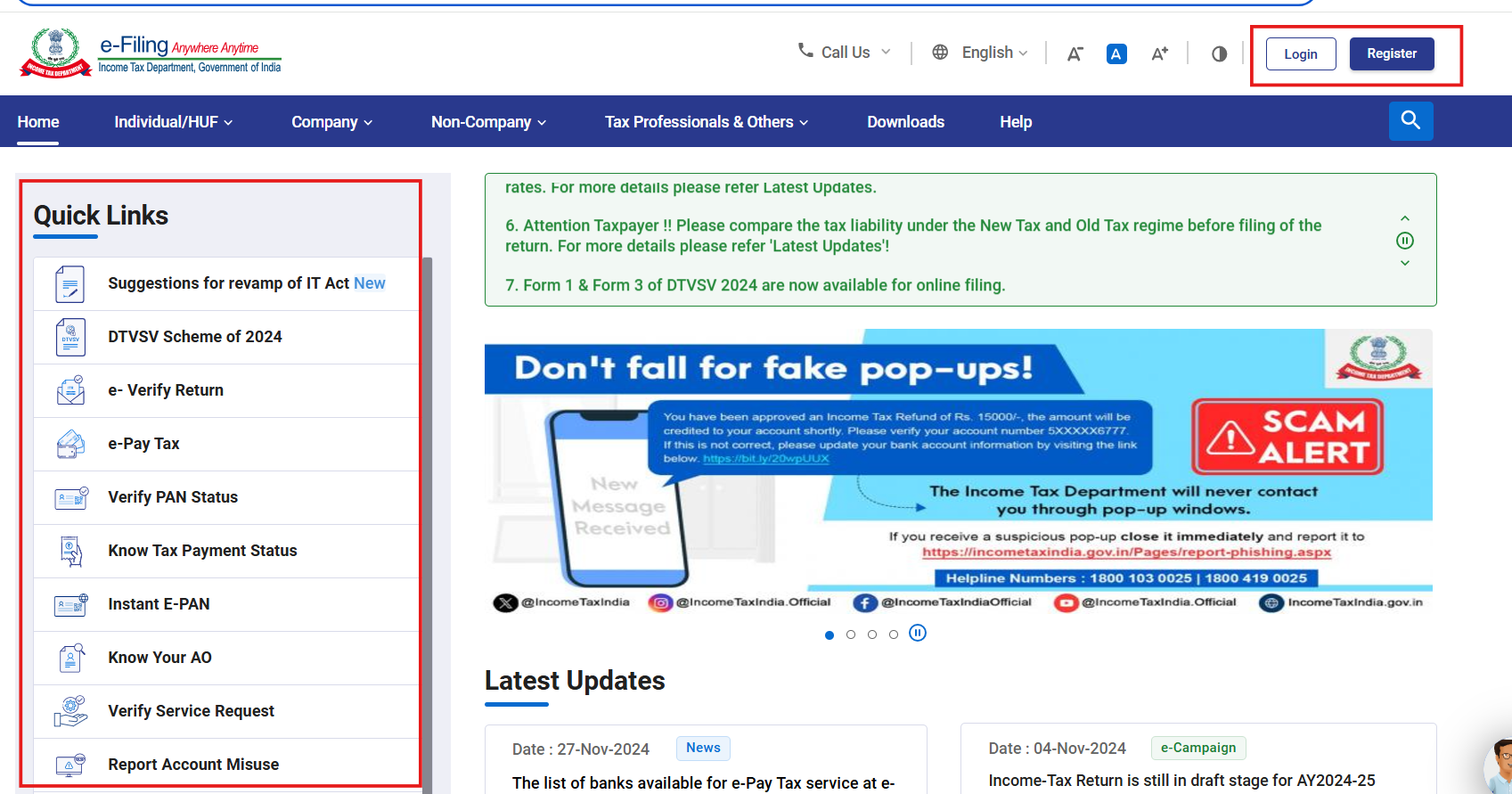Select the first carousel slide dot

point(830,635)
